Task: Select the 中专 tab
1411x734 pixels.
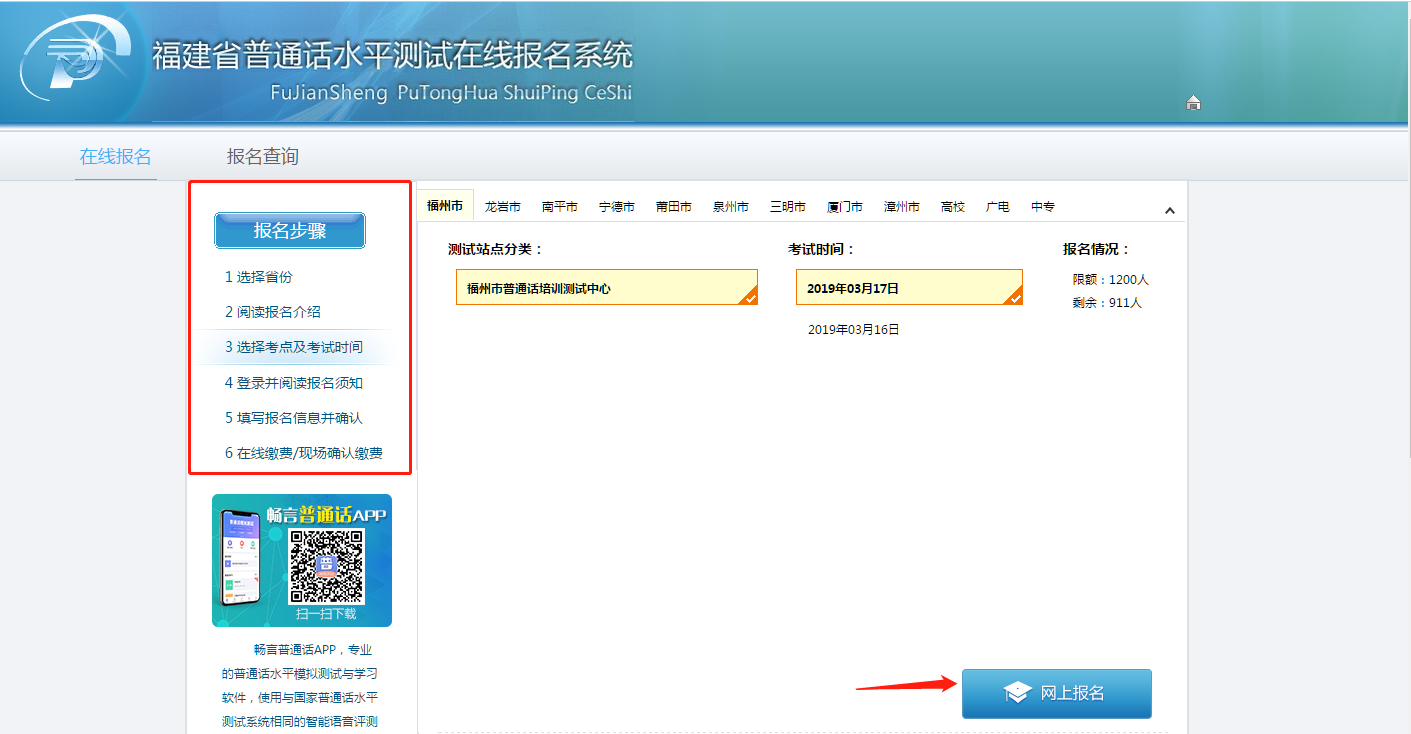Action: click(x=1043, y=207)
